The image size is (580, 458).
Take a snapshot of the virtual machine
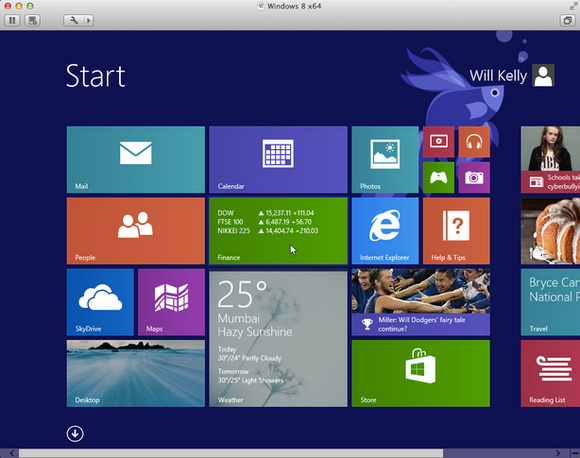pos(33,20)
